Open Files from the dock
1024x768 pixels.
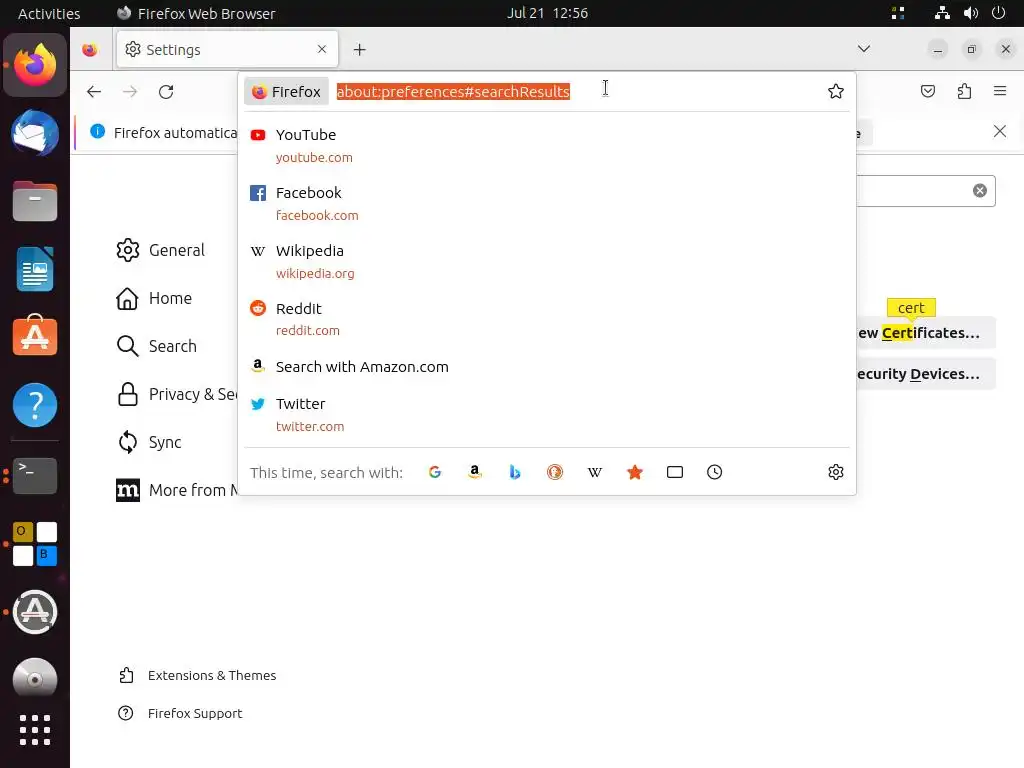[35, 201]
